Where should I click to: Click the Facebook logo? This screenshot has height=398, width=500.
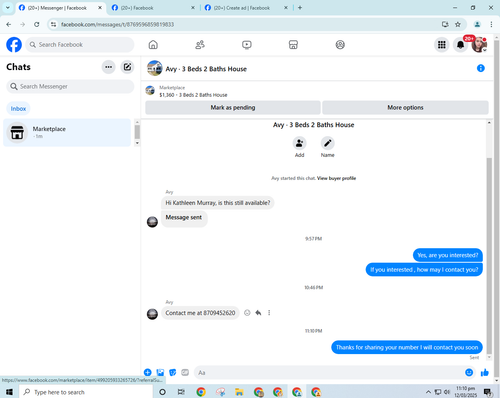tap(14, 45)
